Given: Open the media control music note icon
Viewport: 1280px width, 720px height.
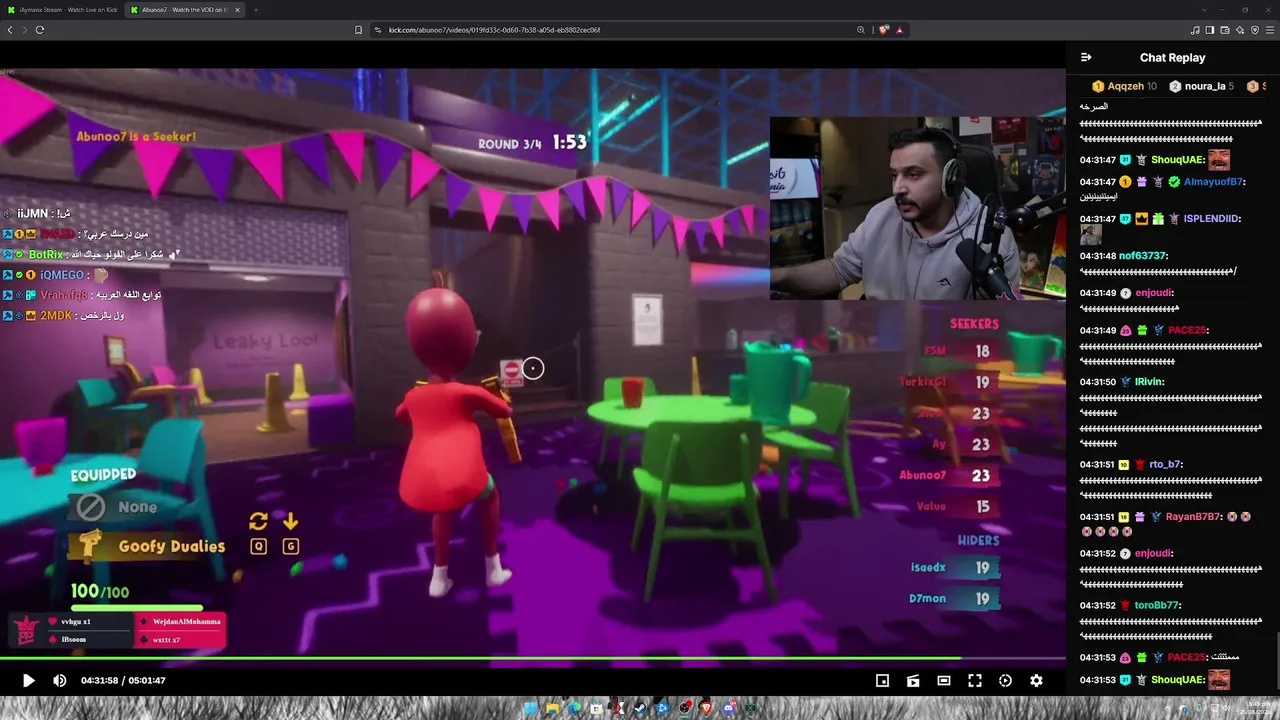Looking at the screenshot, I should click(1195, 30).
